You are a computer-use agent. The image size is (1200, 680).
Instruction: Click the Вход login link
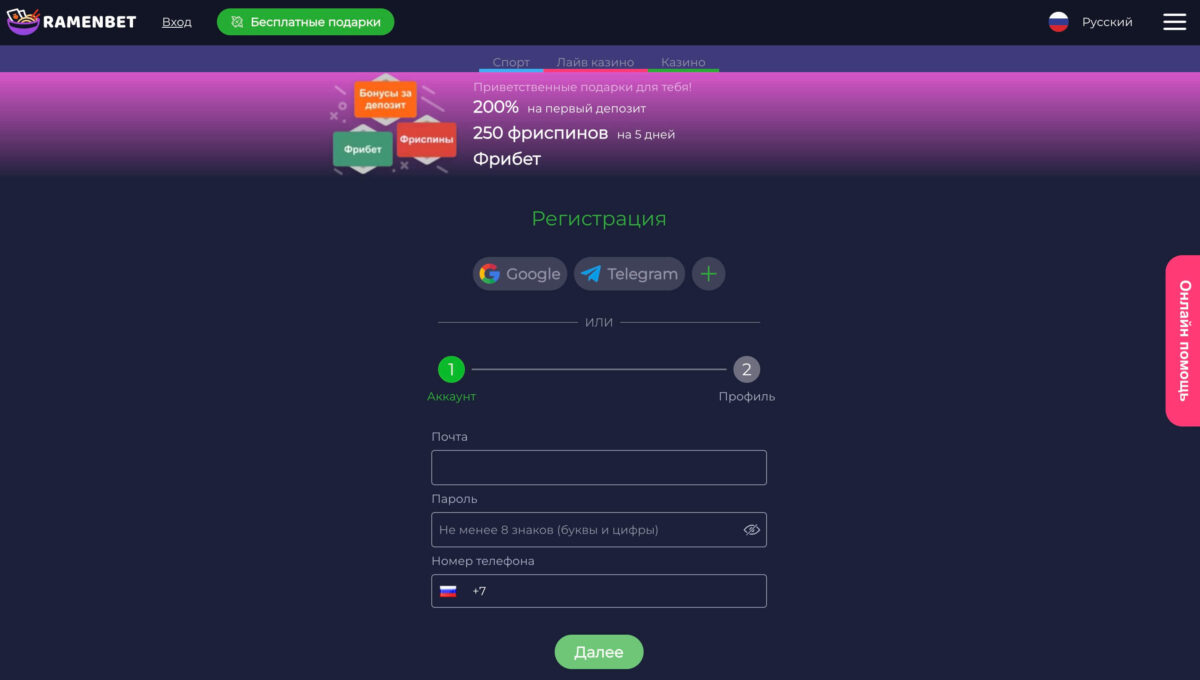pos(177,22)
